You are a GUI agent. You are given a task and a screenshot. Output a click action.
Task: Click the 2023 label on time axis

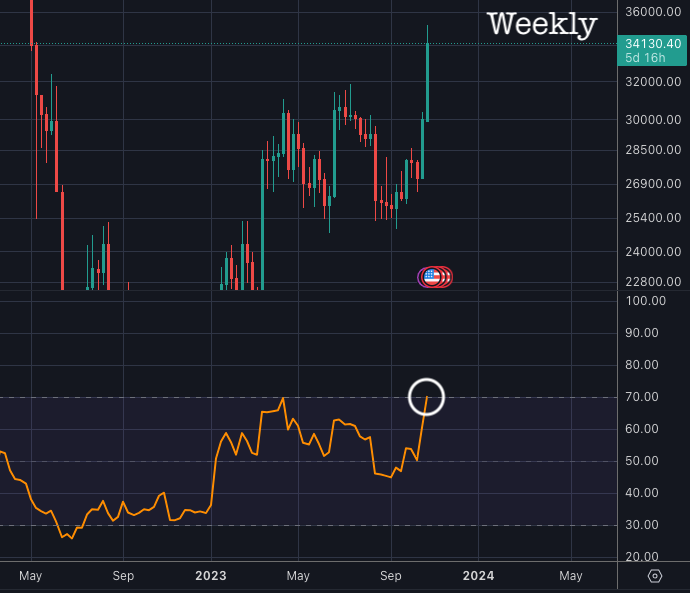tap(211, 576)
